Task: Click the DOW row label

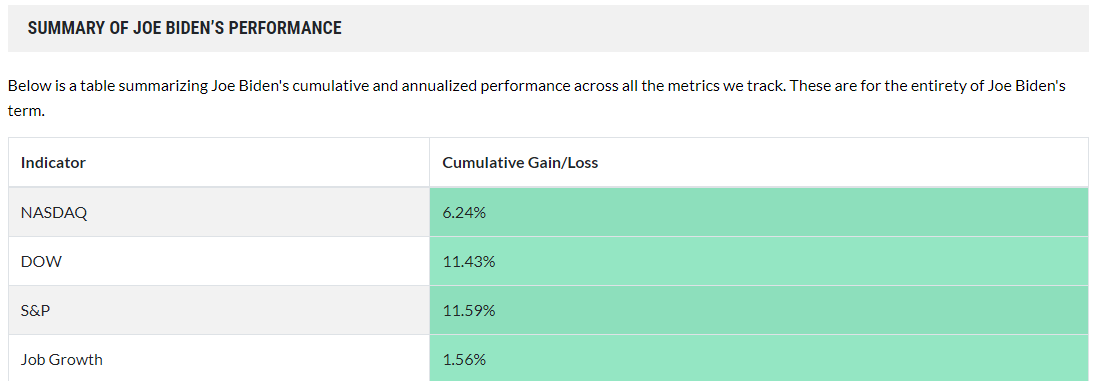Action: click(x=41, y=262)
